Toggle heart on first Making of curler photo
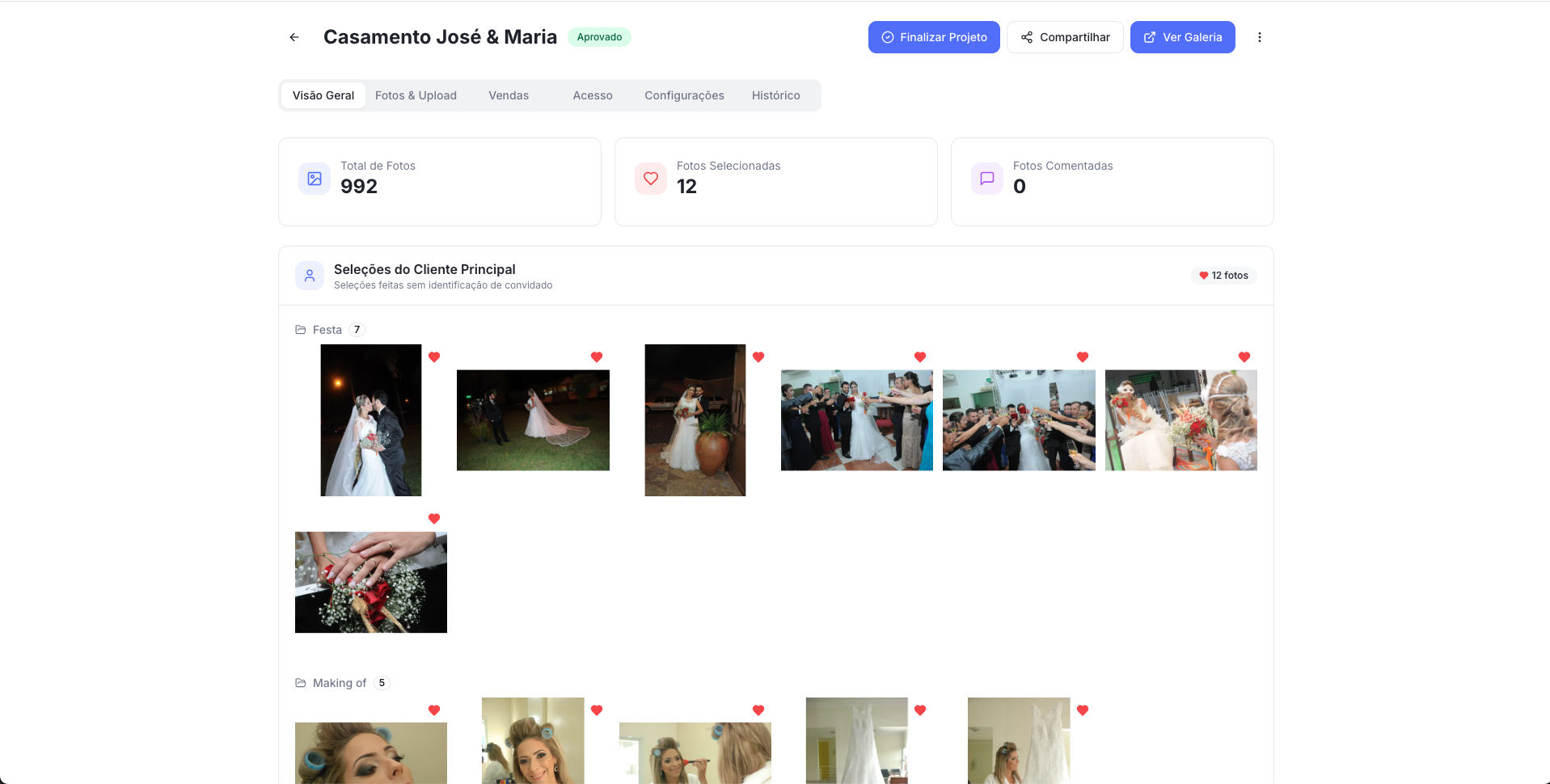The width and height of the screenshot is (1550, 784). tap(434, 710)
